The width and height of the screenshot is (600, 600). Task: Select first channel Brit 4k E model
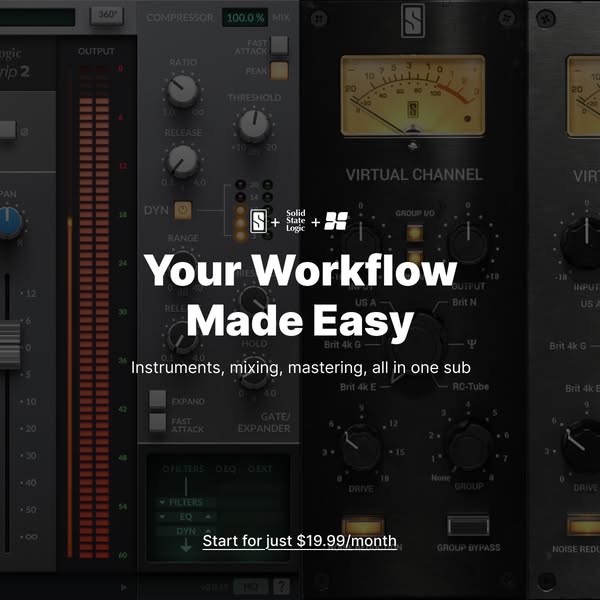[358, 387]
